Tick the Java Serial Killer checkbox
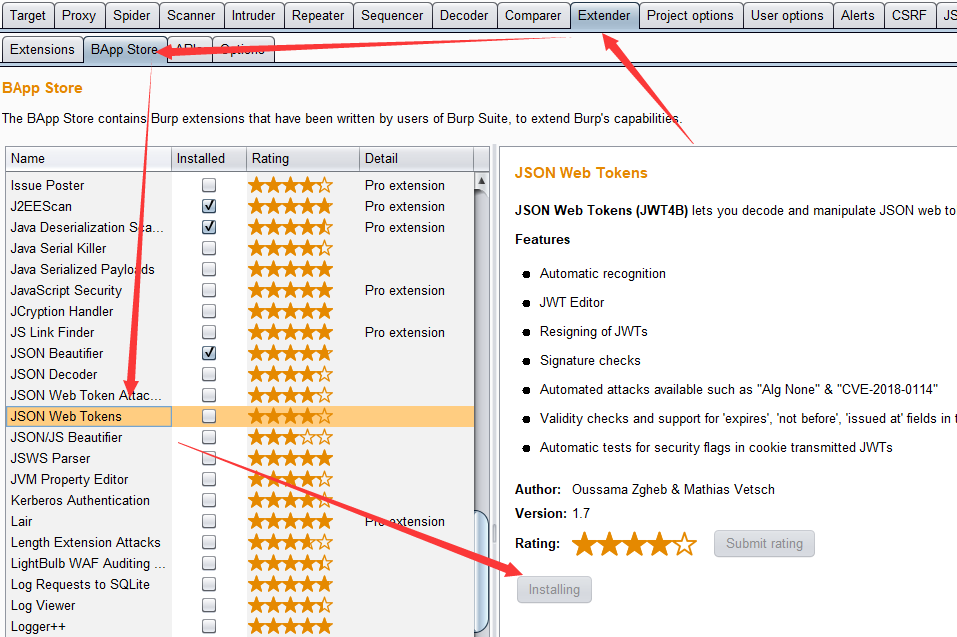957x637 pixels. click(x=209, y=248)
